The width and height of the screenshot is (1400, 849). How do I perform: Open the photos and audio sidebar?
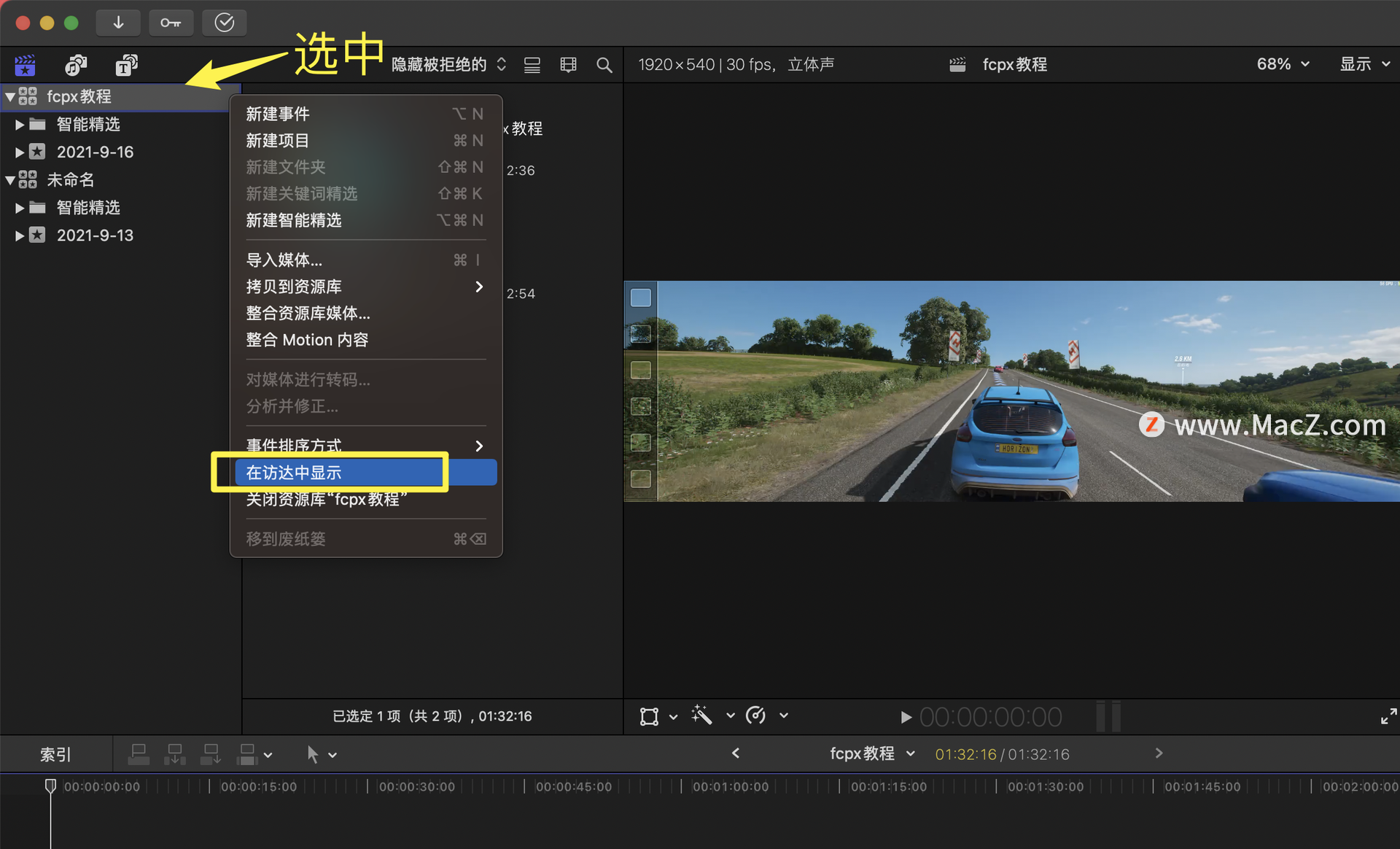[75, 65]
